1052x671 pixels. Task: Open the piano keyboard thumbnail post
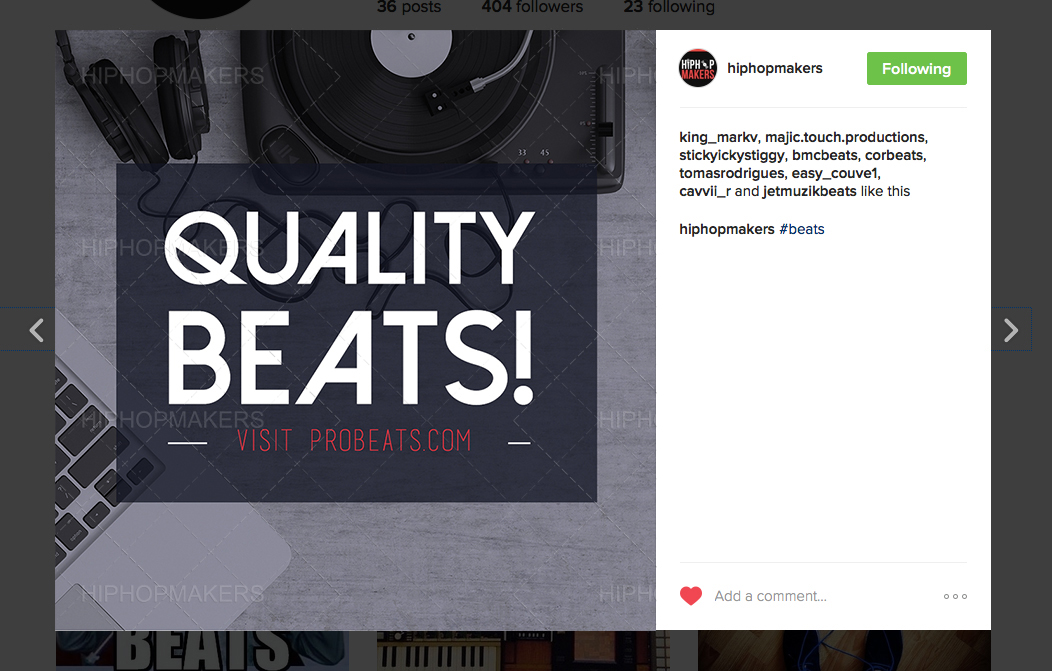pyautogui.click(x=523, y=651)
